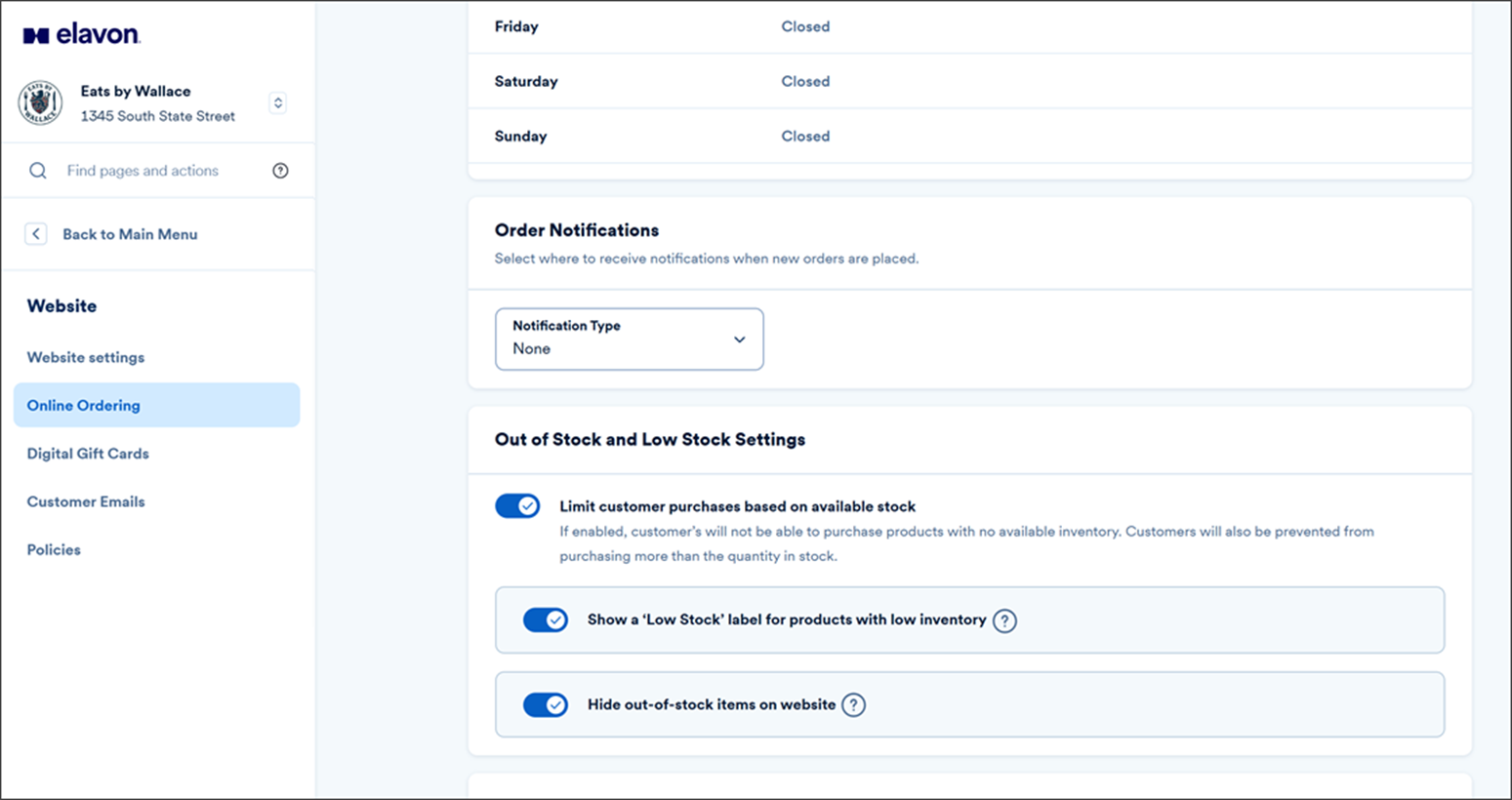Click the back chevron icon
Image resolution: width=1512 pixels, height=800 pixels.
(36, 234)
